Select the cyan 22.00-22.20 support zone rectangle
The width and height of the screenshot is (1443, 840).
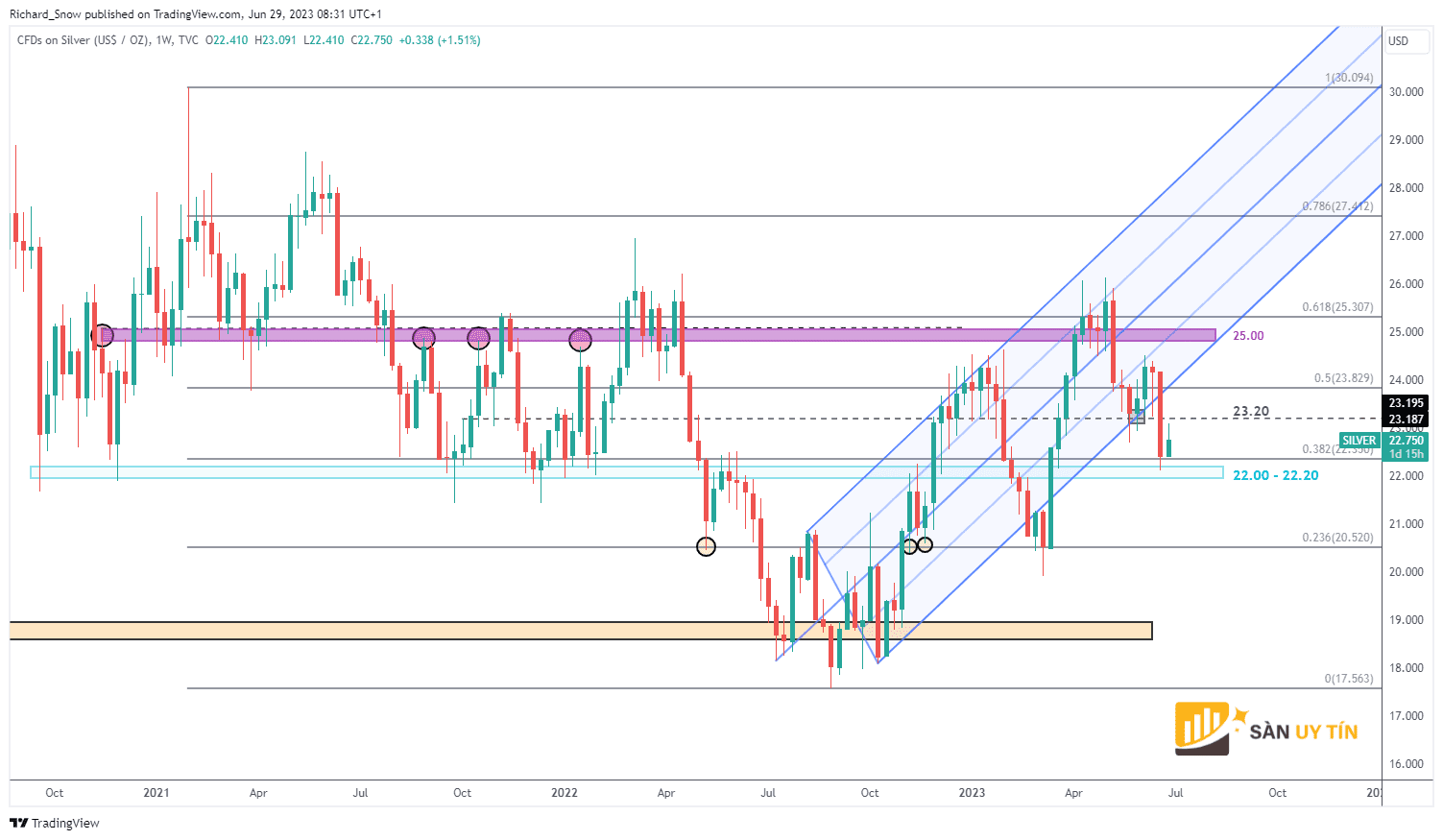coord(627,472)
